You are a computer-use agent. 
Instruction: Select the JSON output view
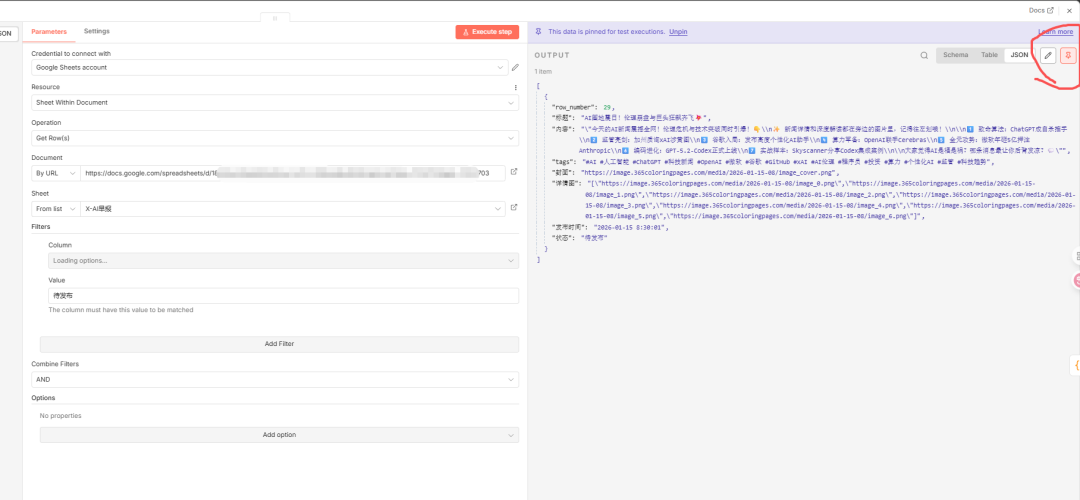(1018, 55)
